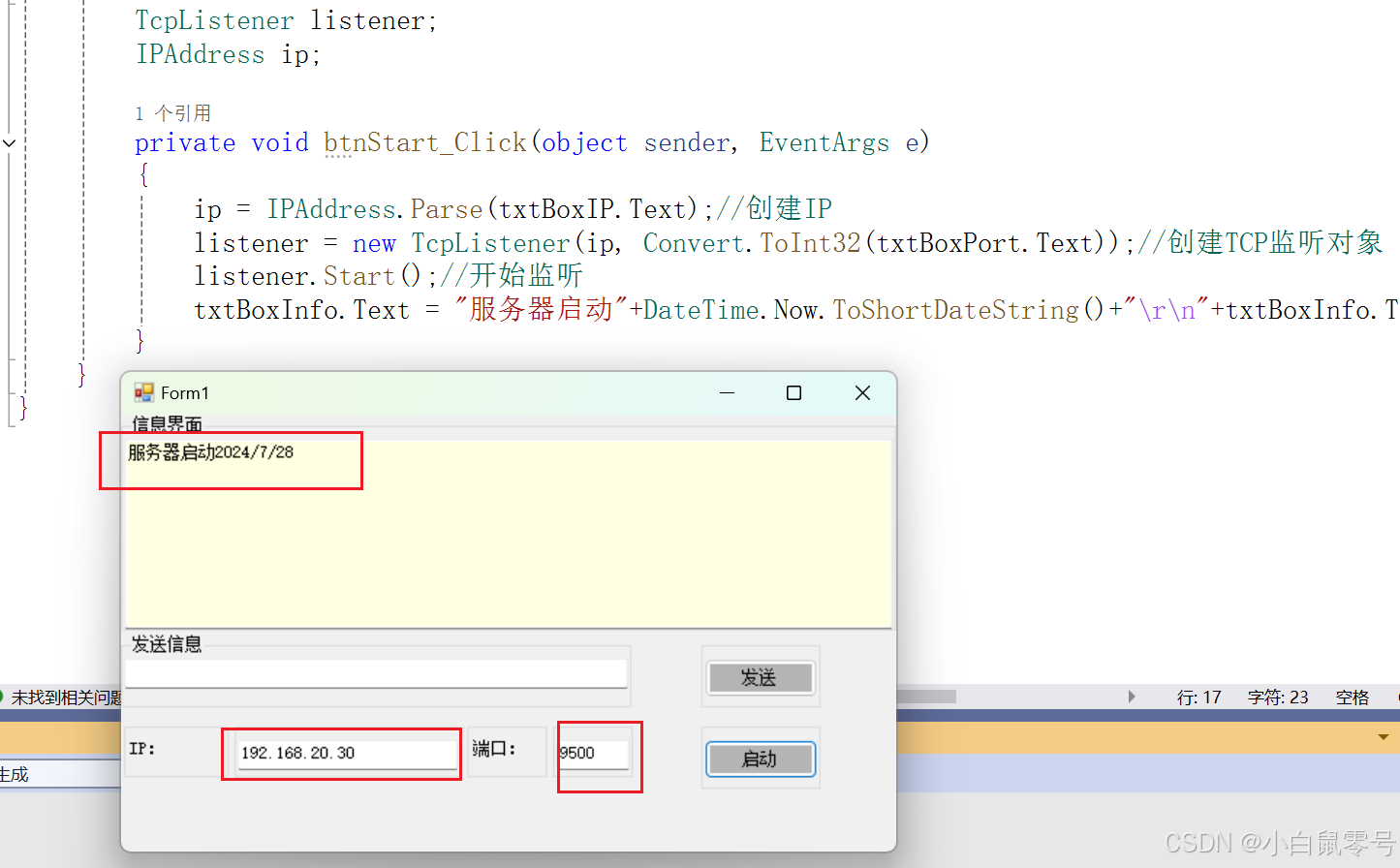1400x868 pixels.
Task: Click the 启动 button in Form1
Action: 761,759
